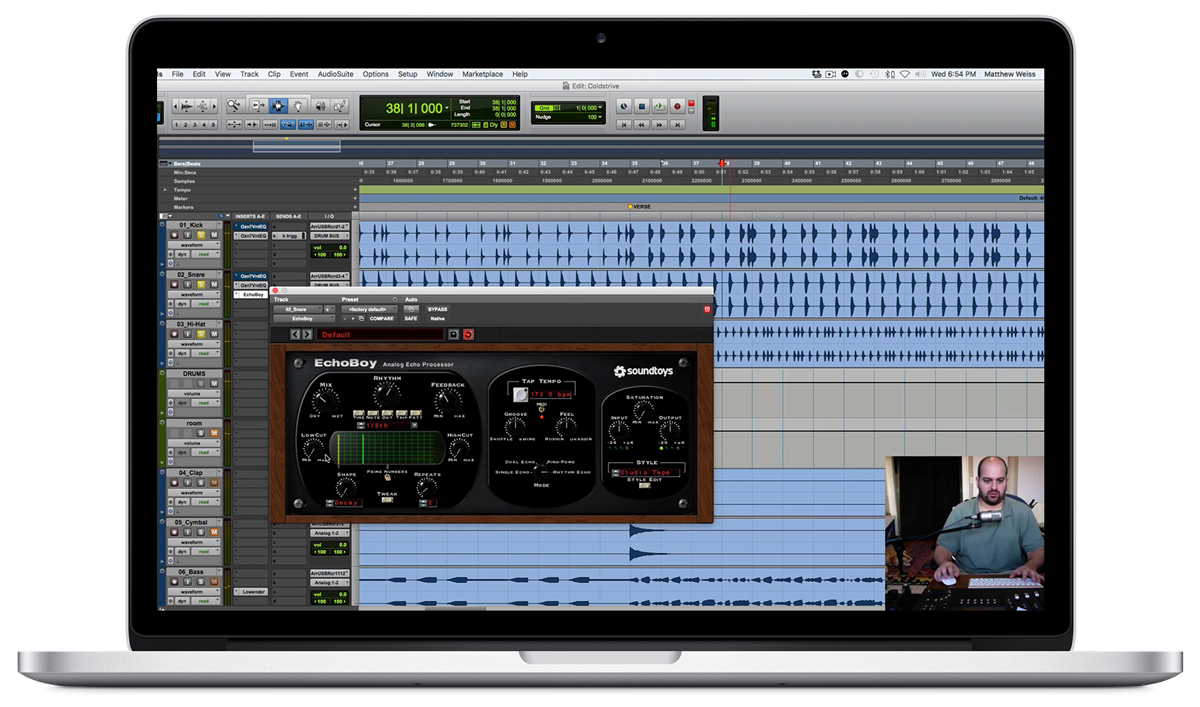
Task: Click the Lowender insert on 06_Bass
Action: (251, 592)
